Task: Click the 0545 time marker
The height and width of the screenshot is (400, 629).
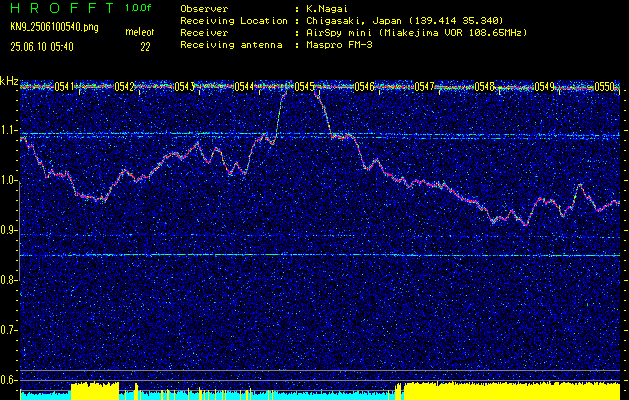Action: click(x=304, y=87)
